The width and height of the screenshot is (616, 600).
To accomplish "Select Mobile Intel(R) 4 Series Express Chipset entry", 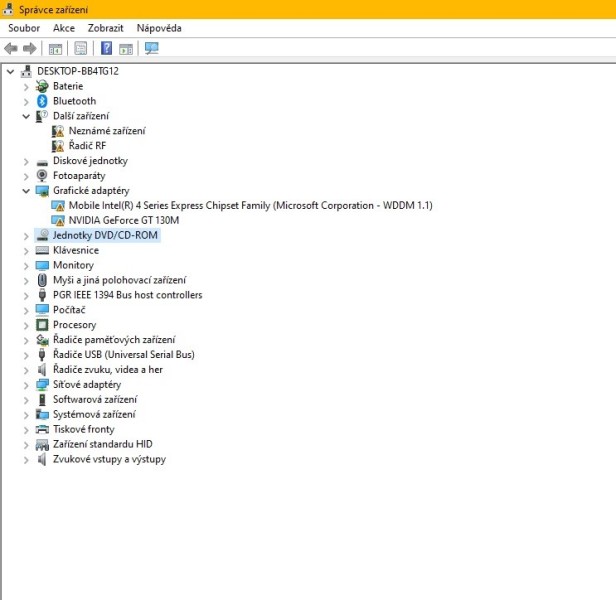I will point(251,206).
